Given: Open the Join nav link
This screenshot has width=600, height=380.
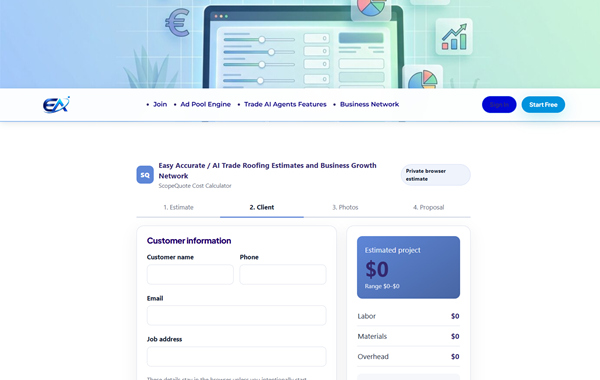Looking at the screenshot, I should (x=160, y=104).
